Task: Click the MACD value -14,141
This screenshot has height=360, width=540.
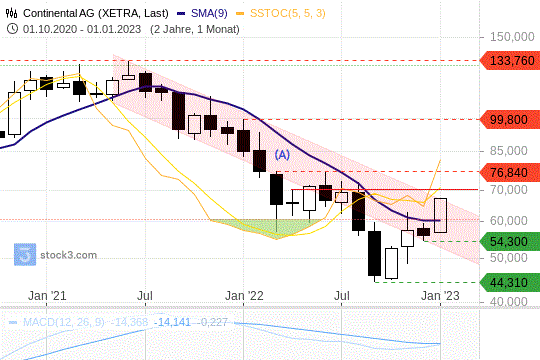Action: pyautogui.click(x=172, y=322)
